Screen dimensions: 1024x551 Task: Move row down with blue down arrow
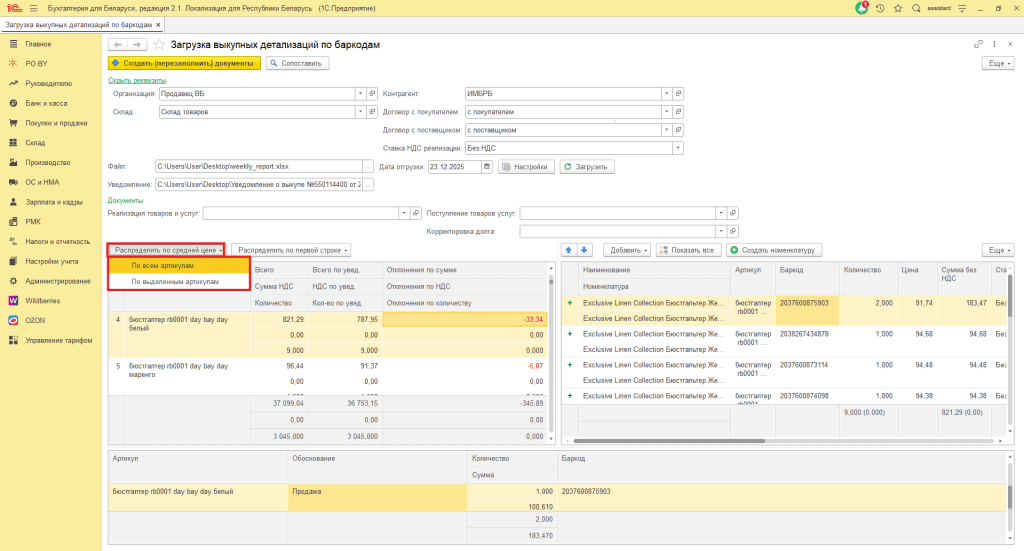pos(585,250)
